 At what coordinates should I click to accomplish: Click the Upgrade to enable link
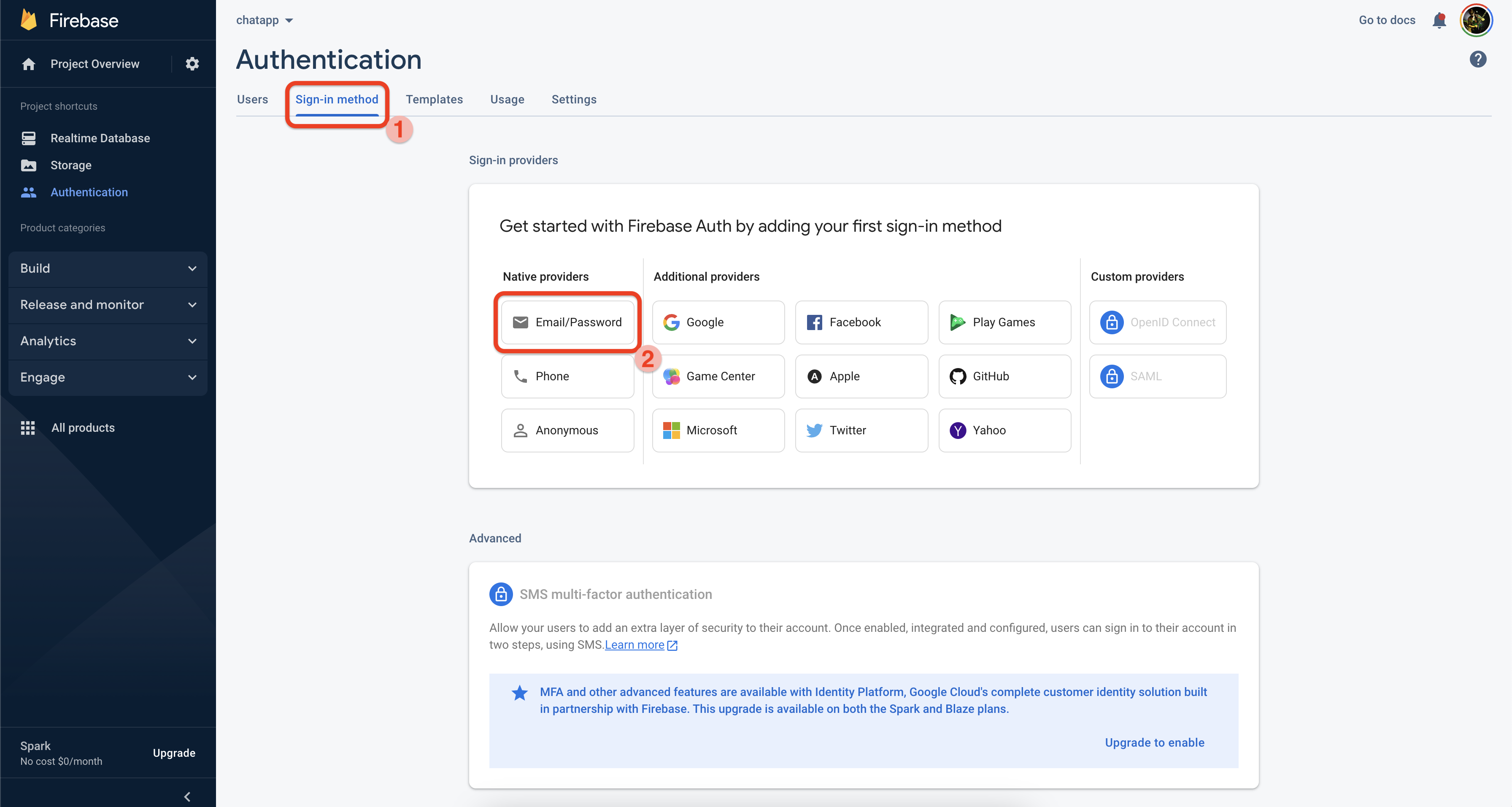tap(1154, 742)
